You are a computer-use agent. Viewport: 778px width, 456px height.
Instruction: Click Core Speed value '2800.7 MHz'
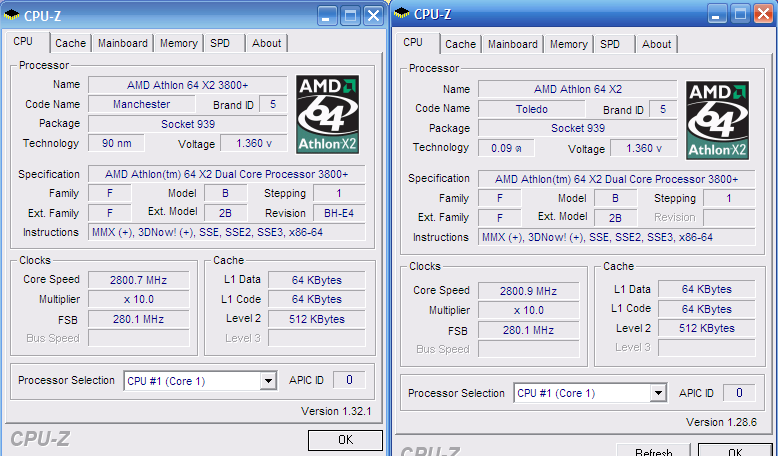138,280
